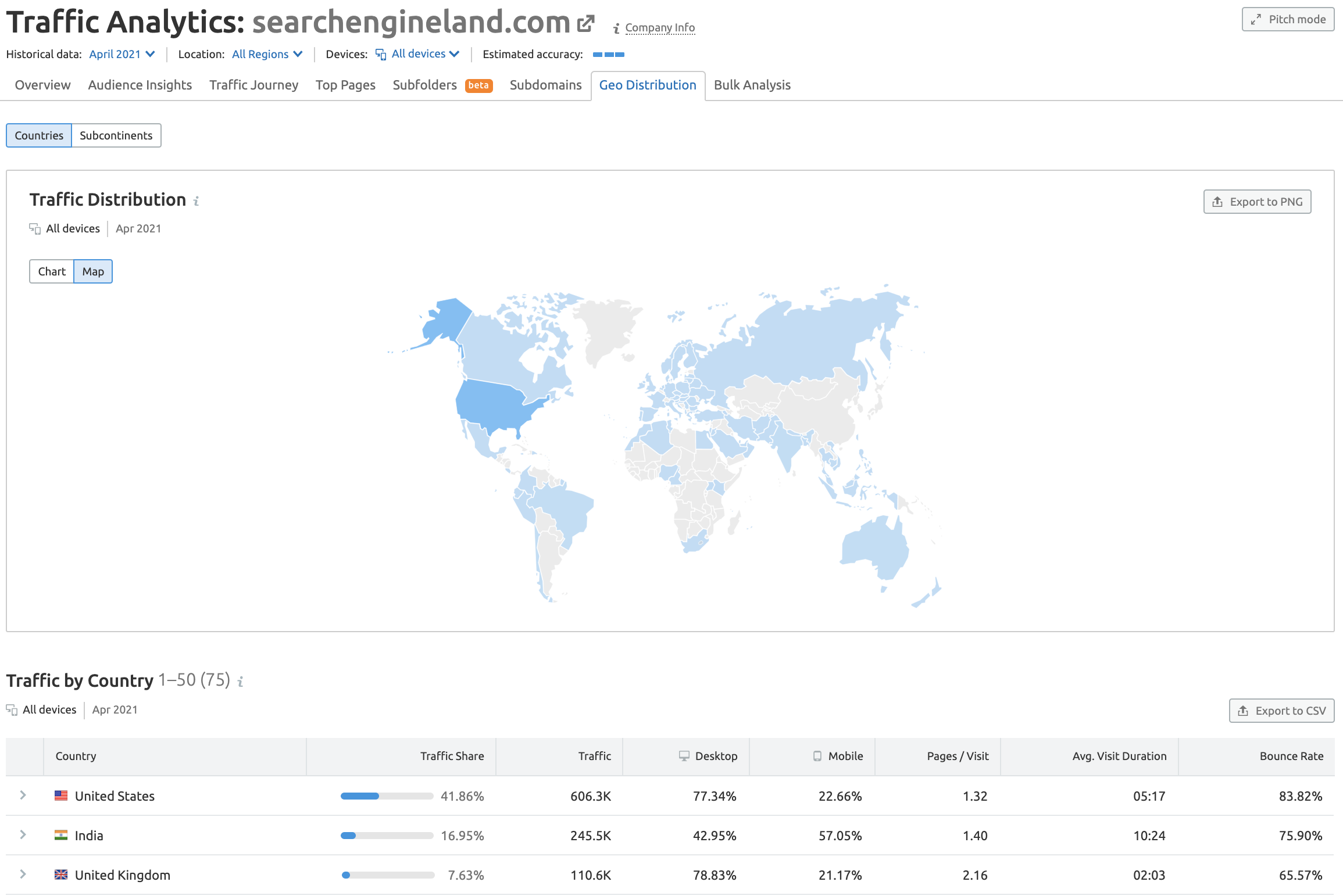Open the Bulk Analysis tab
The height and width of the screenshot is (896, 1343).
(x=752, y=85)
